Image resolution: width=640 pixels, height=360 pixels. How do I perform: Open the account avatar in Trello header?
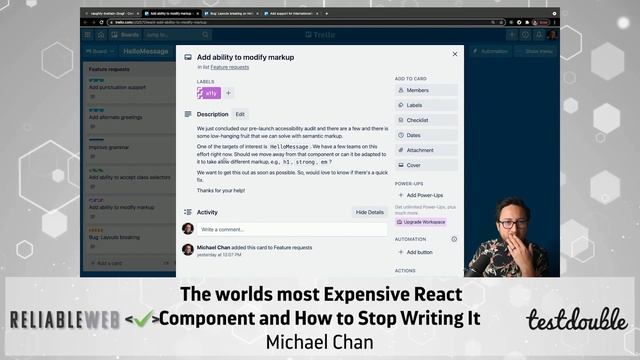(x=552, y=35)
